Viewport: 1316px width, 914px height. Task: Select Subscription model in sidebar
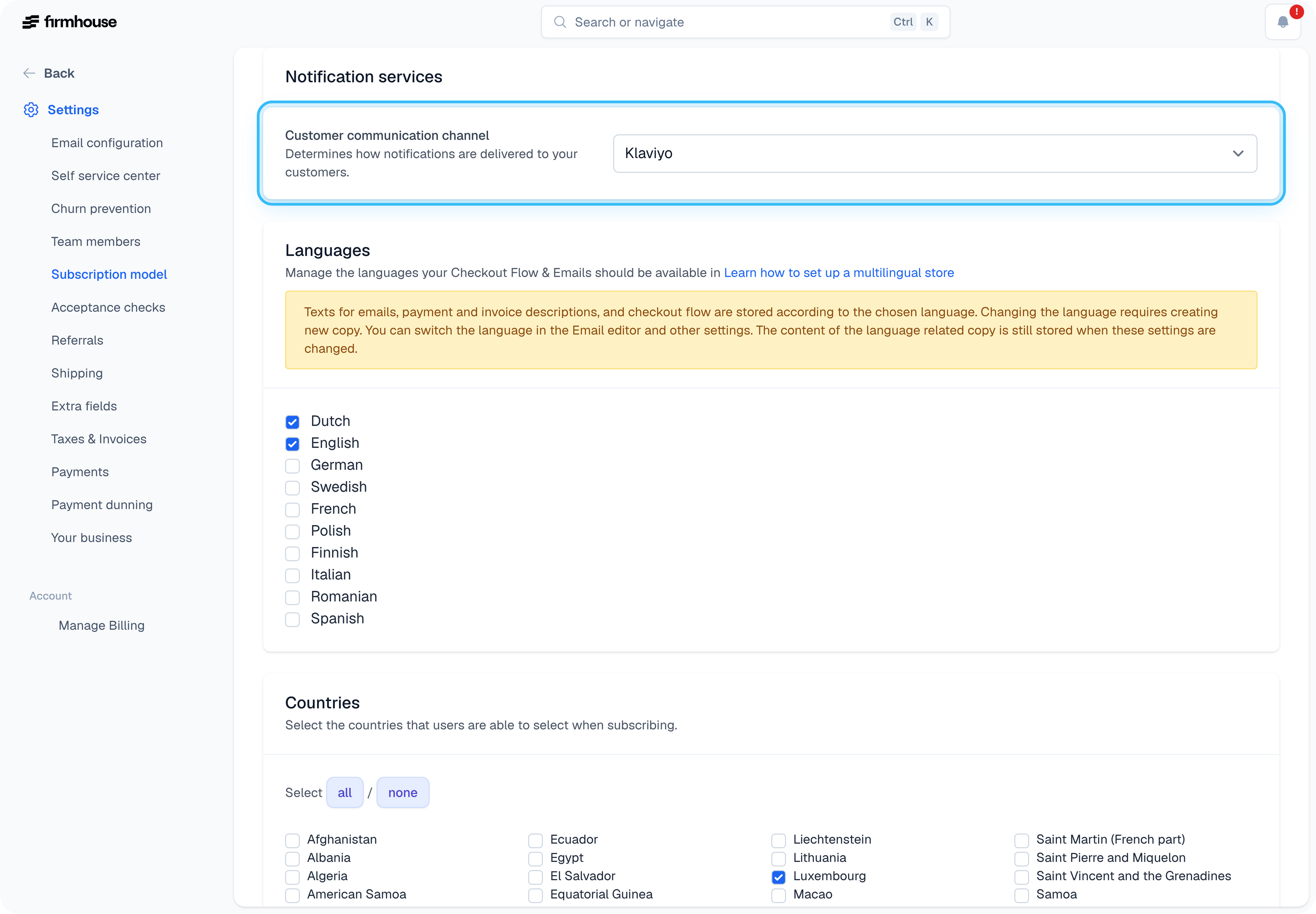point(109,274)
